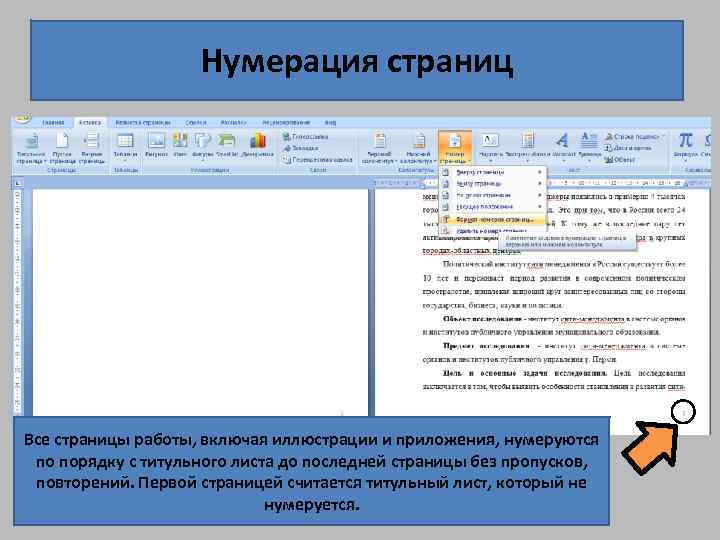Choose Текущее положение menu entry
720x540 pixels.
tap(493, 207)
